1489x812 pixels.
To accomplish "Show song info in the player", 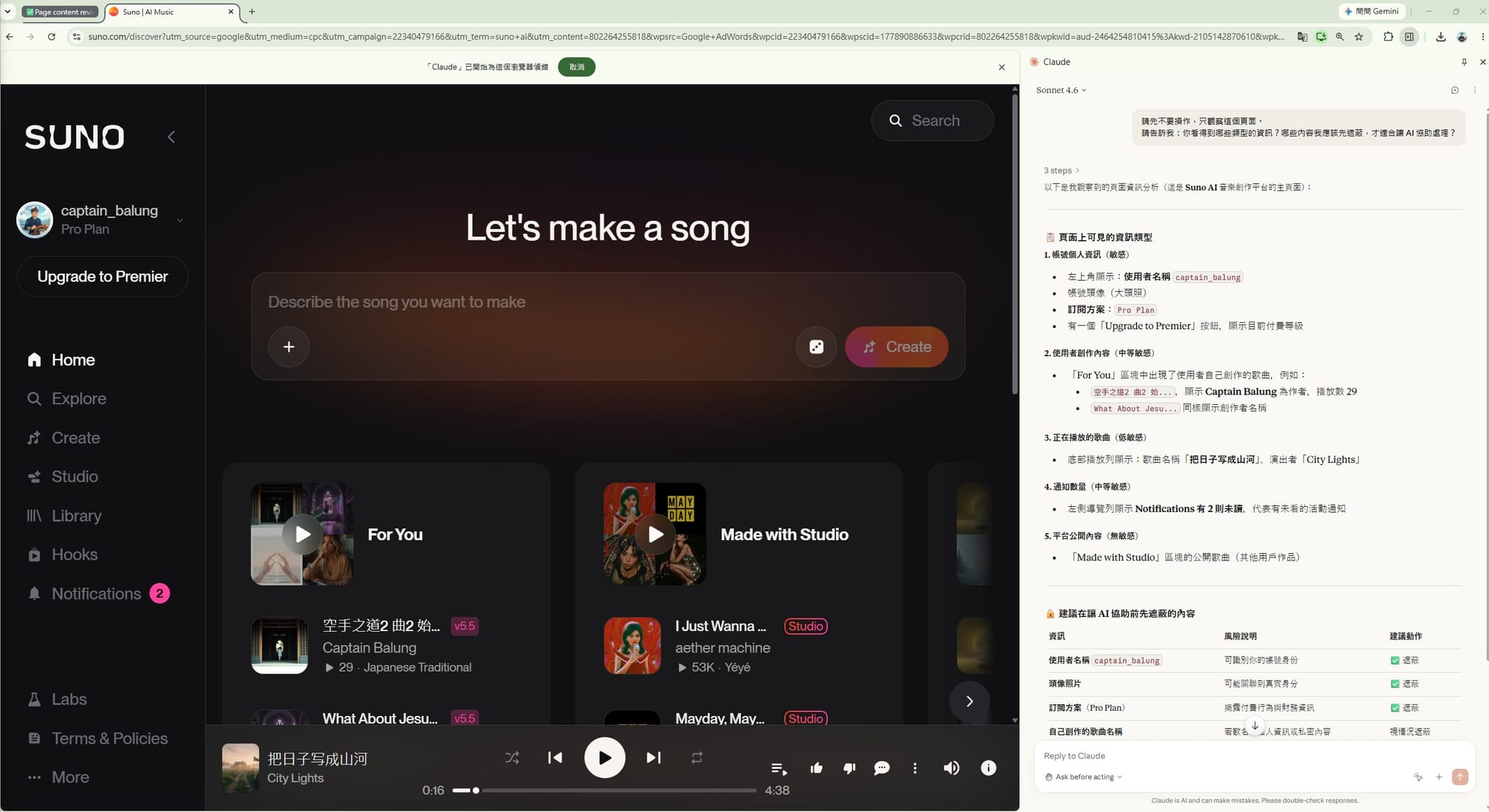I will coord(989,768).
